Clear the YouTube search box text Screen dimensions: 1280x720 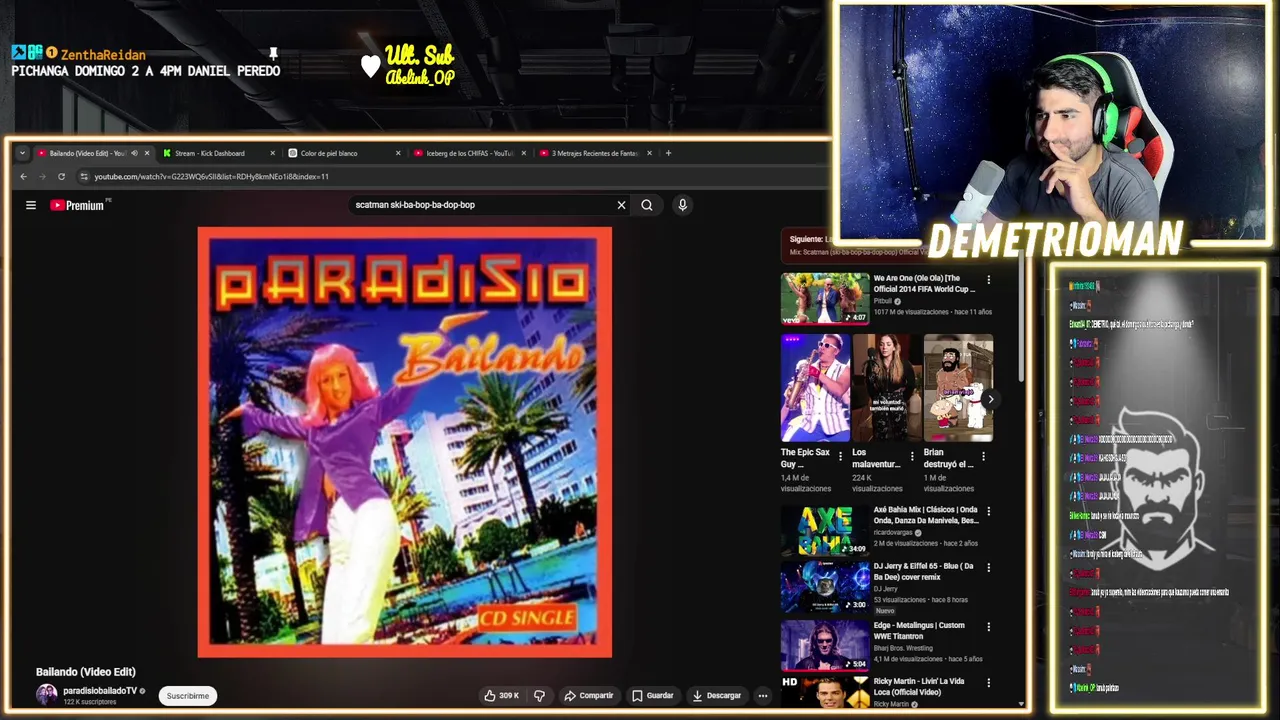click(x=621, y=205)
